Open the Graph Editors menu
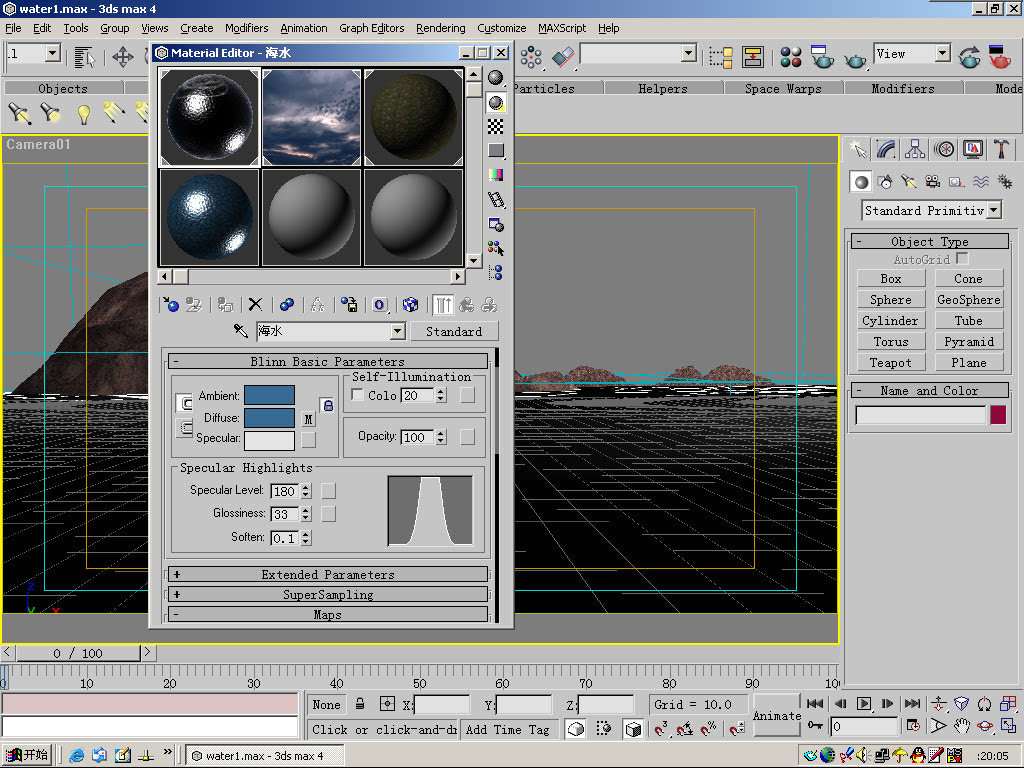The width and height of the screenshot is (1024, 768). 372,28
